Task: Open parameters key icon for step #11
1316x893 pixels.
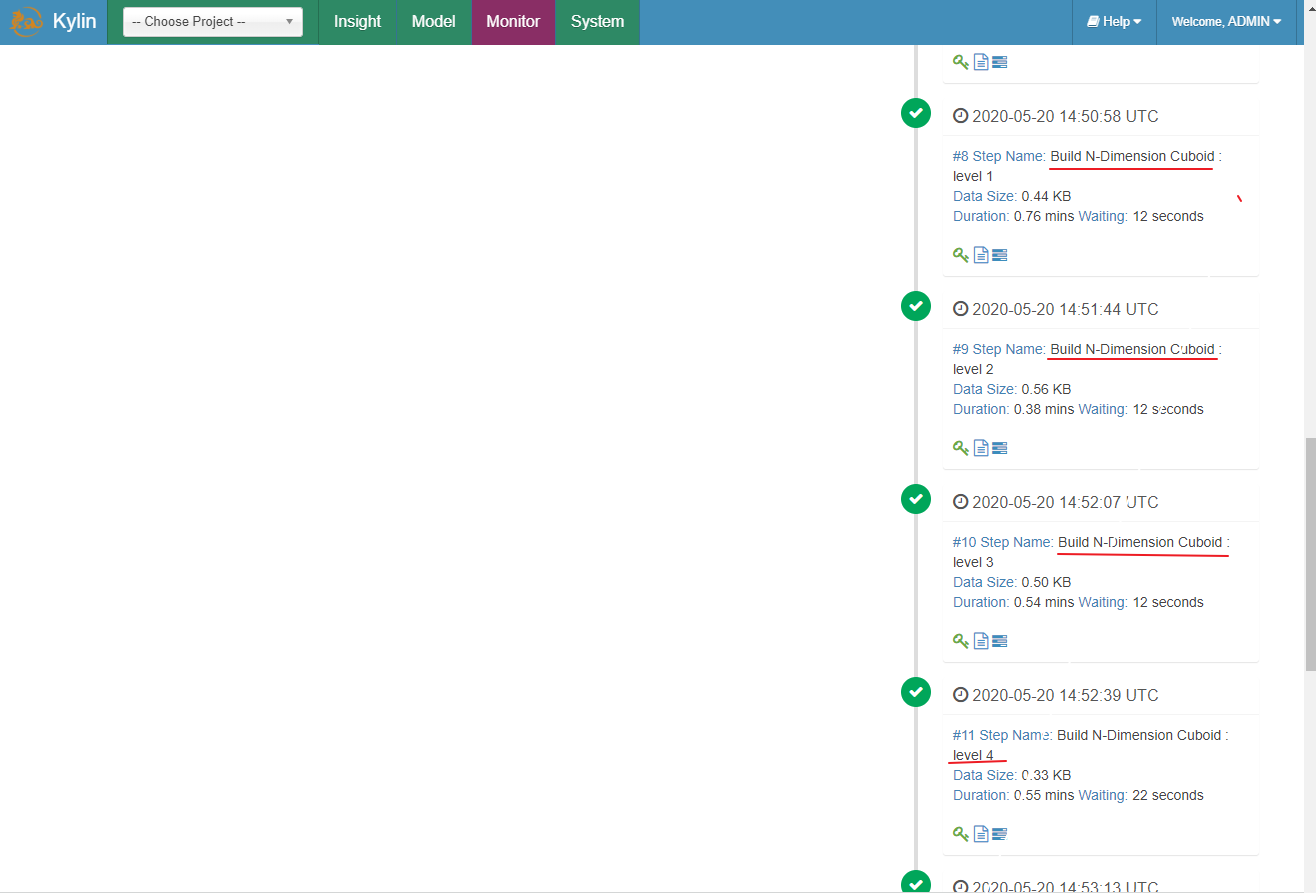Action: (960, 834)
